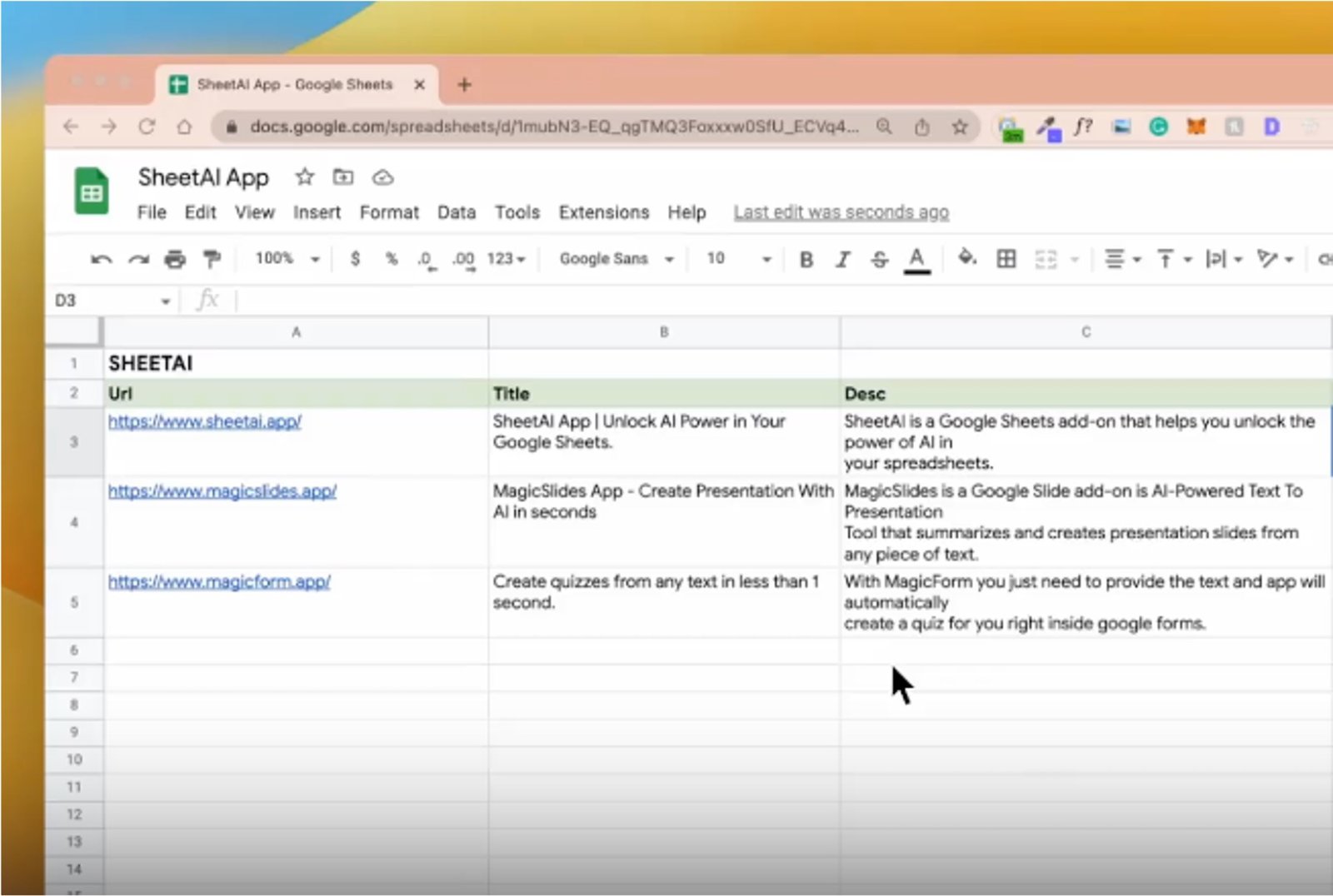The width and height of the screenshot is (1333, 896).
Task: Open font size 10 dropdown
Action: (x=739, y=259)
